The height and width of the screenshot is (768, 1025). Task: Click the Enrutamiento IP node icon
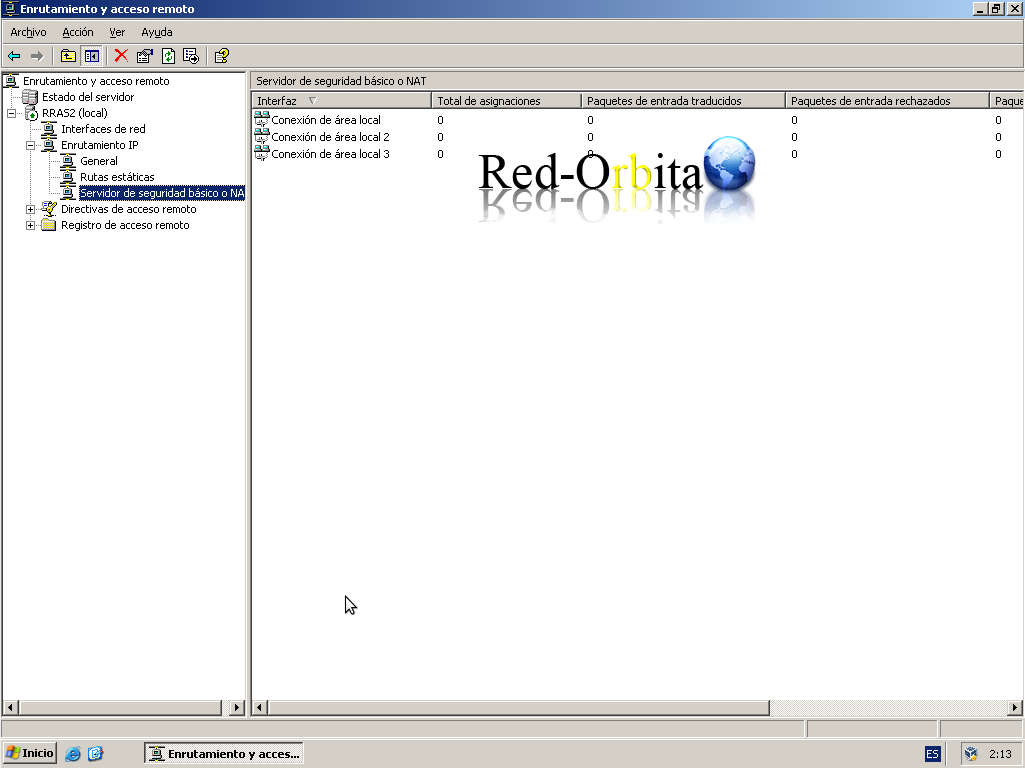(49, 145)
